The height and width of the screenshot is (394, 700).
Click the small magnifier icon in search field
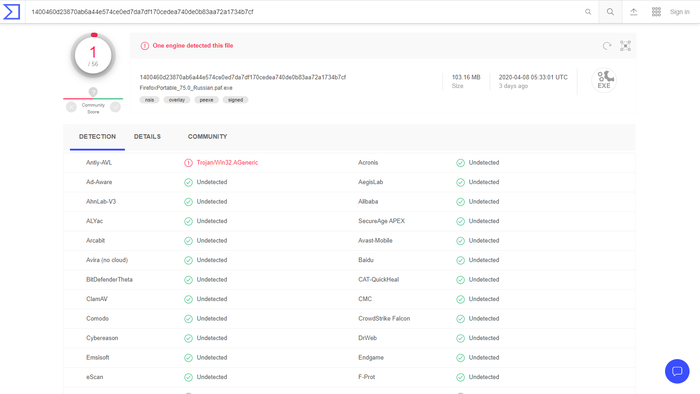[x=588, y=12]
